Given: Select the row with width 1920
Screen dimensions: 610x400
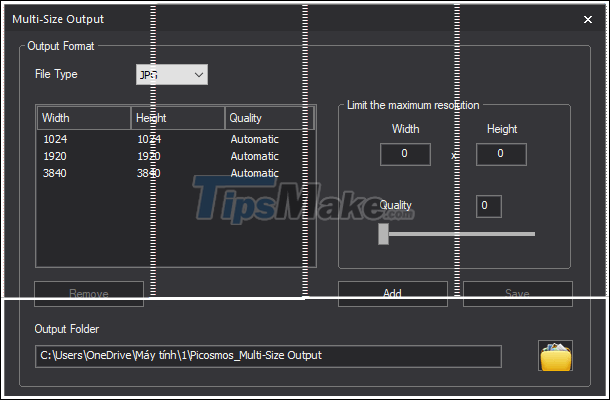Looking at the screenshot, I should pyautogui.click(x=176, y=156).
